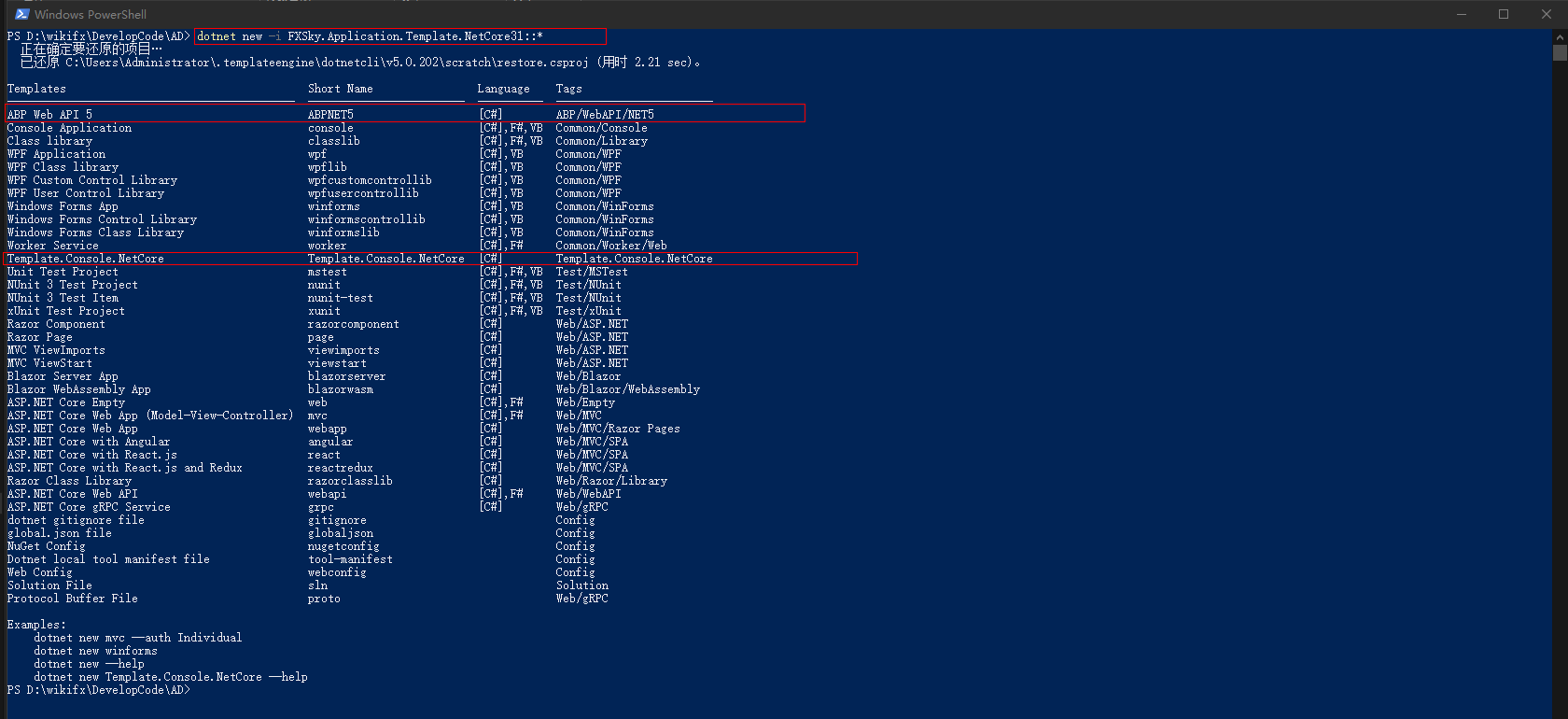Click the 'xUnit Test Project' template name

(x=65, y=311)
